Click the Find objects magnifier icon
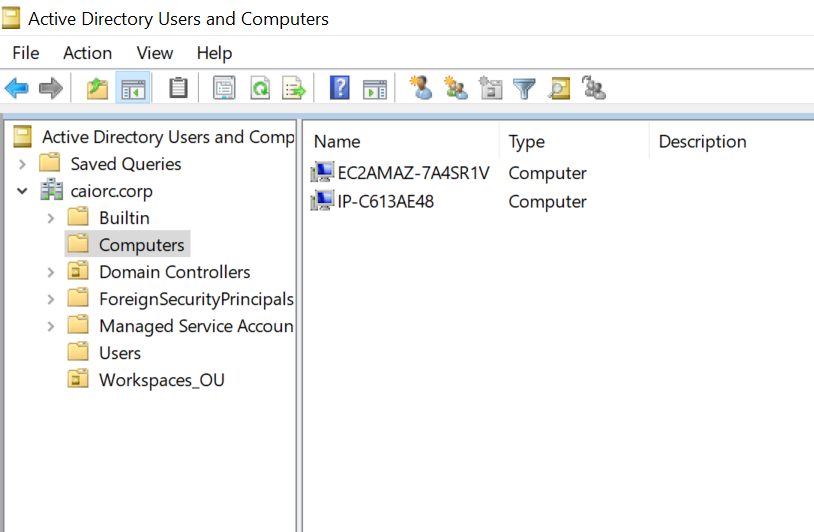Image resolution: width=814 pixels, height=532 pixels. pos(559,88)
